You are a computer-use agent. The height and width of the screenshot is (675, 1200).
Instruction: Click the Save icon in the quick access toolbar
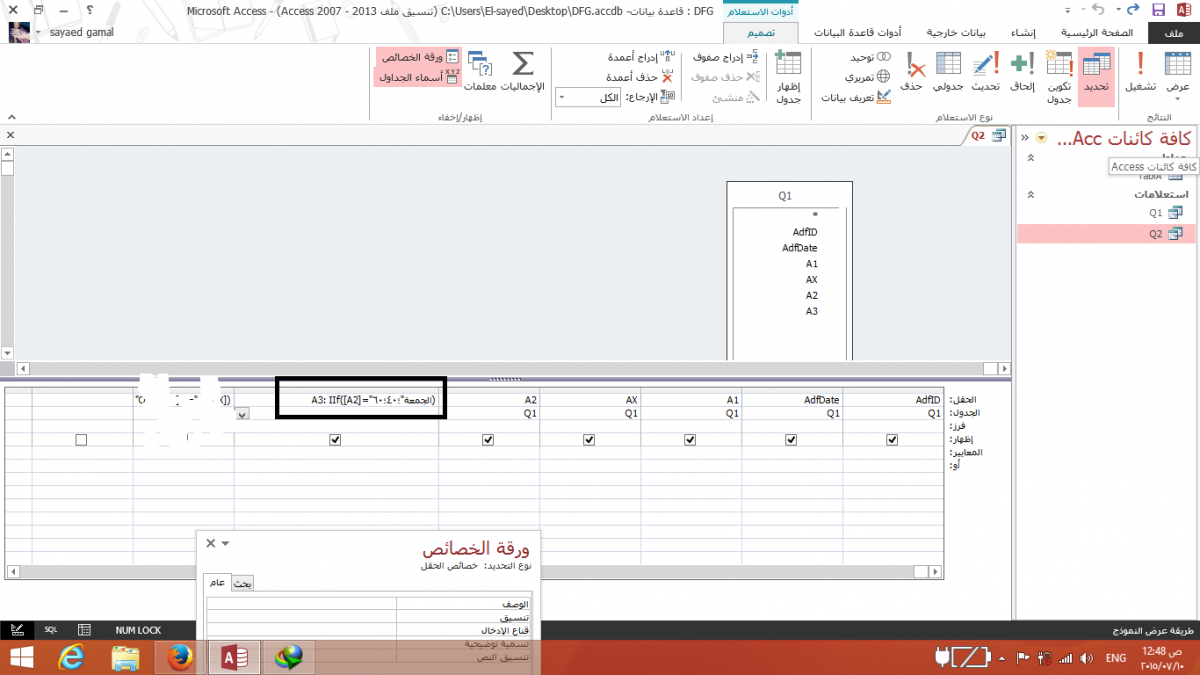click(1157, 9)
